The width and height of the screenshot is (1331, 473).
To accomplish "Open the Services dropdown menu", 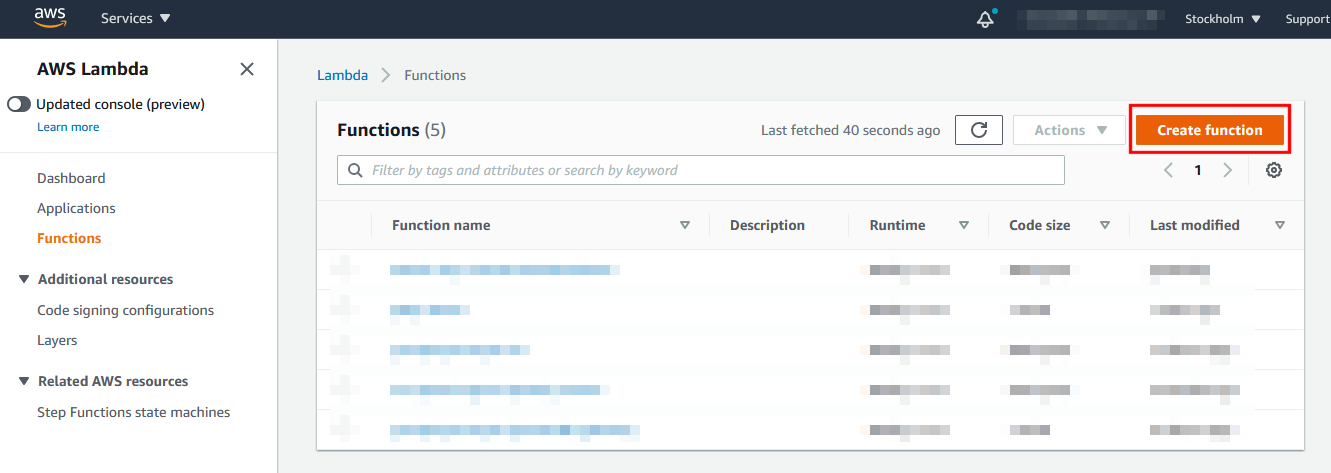I will pos(136,19).
